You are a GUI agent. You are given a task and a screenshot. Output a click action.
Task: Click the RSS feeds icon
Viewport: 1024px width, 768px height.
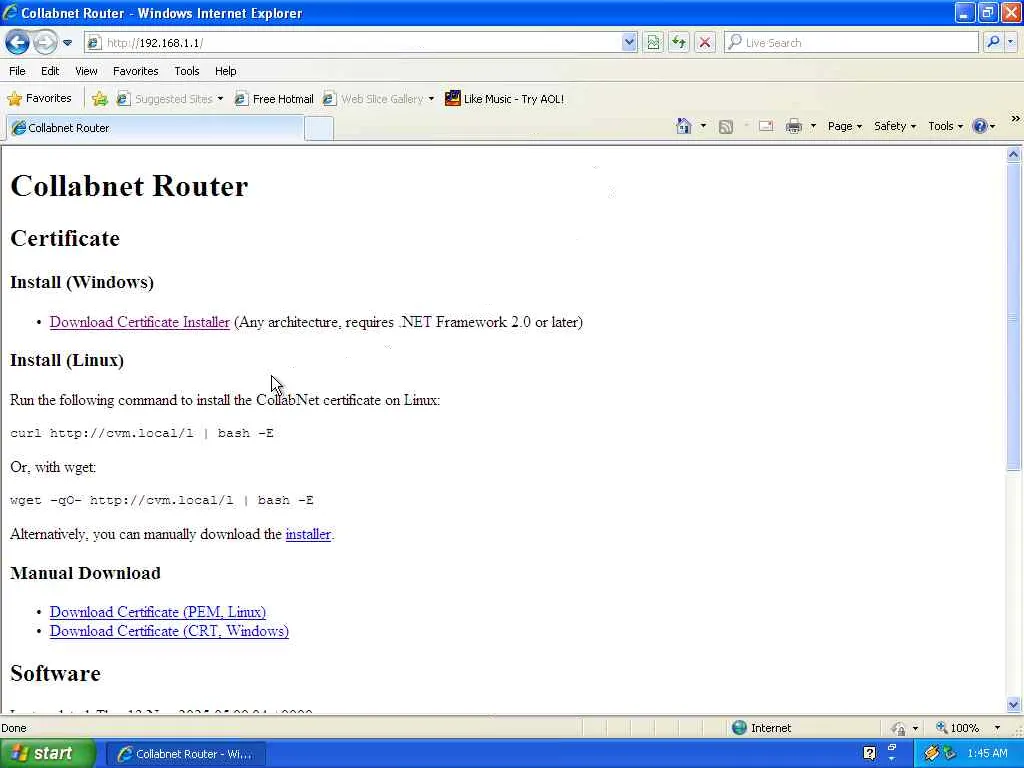pyautogui.click(x=726, y=126)
